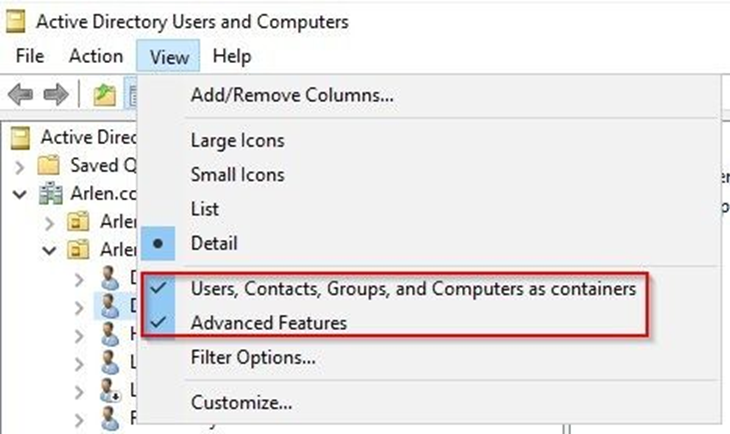Open the Help menu
730x434 pixels.
[232, 56]
